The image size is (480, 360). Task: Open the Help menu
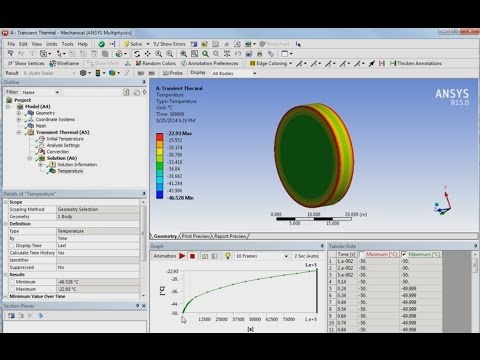[x=83, y=44]
